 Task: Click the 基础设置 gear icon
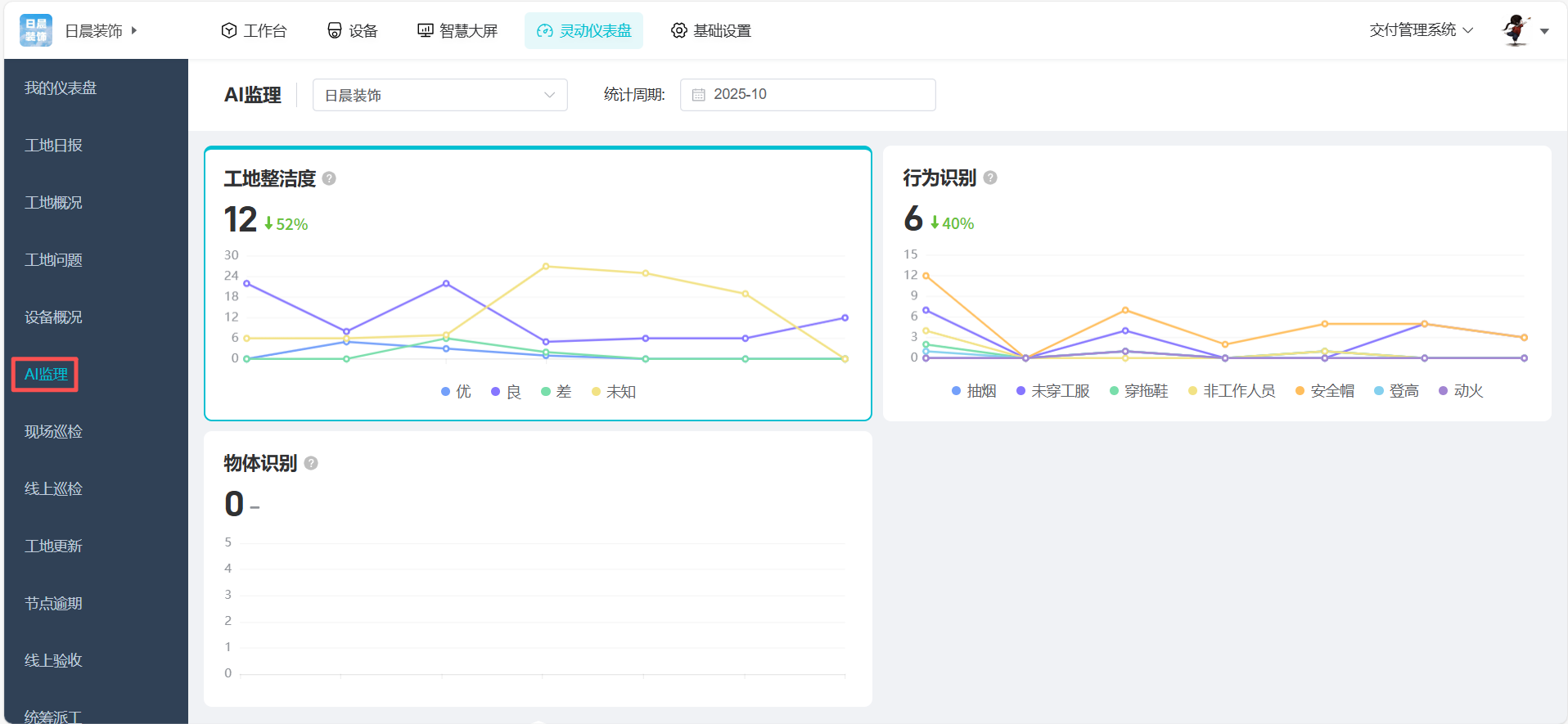(678, 30)
